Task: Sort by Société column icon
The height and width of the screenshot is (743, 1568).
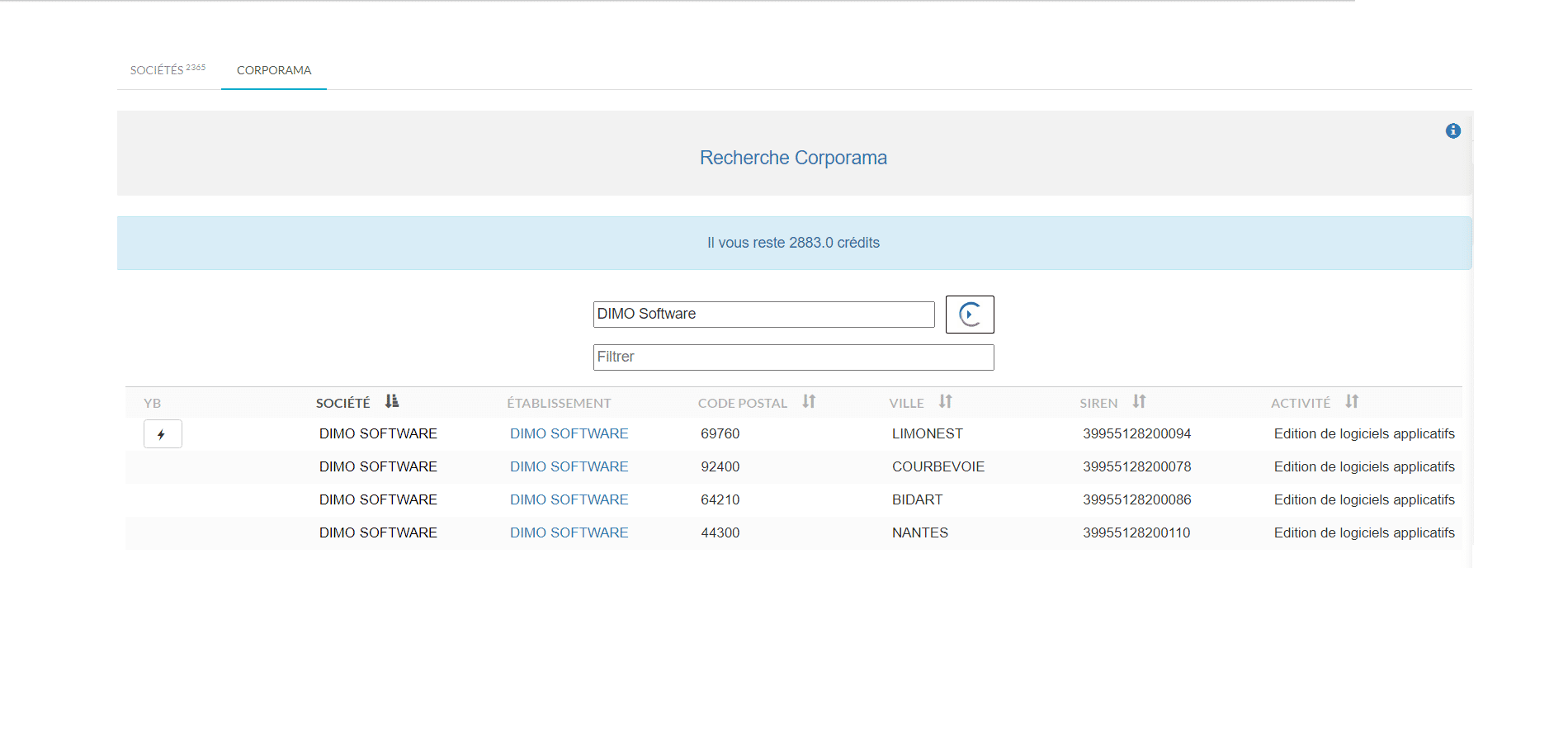Action: (x=392, y=402)
